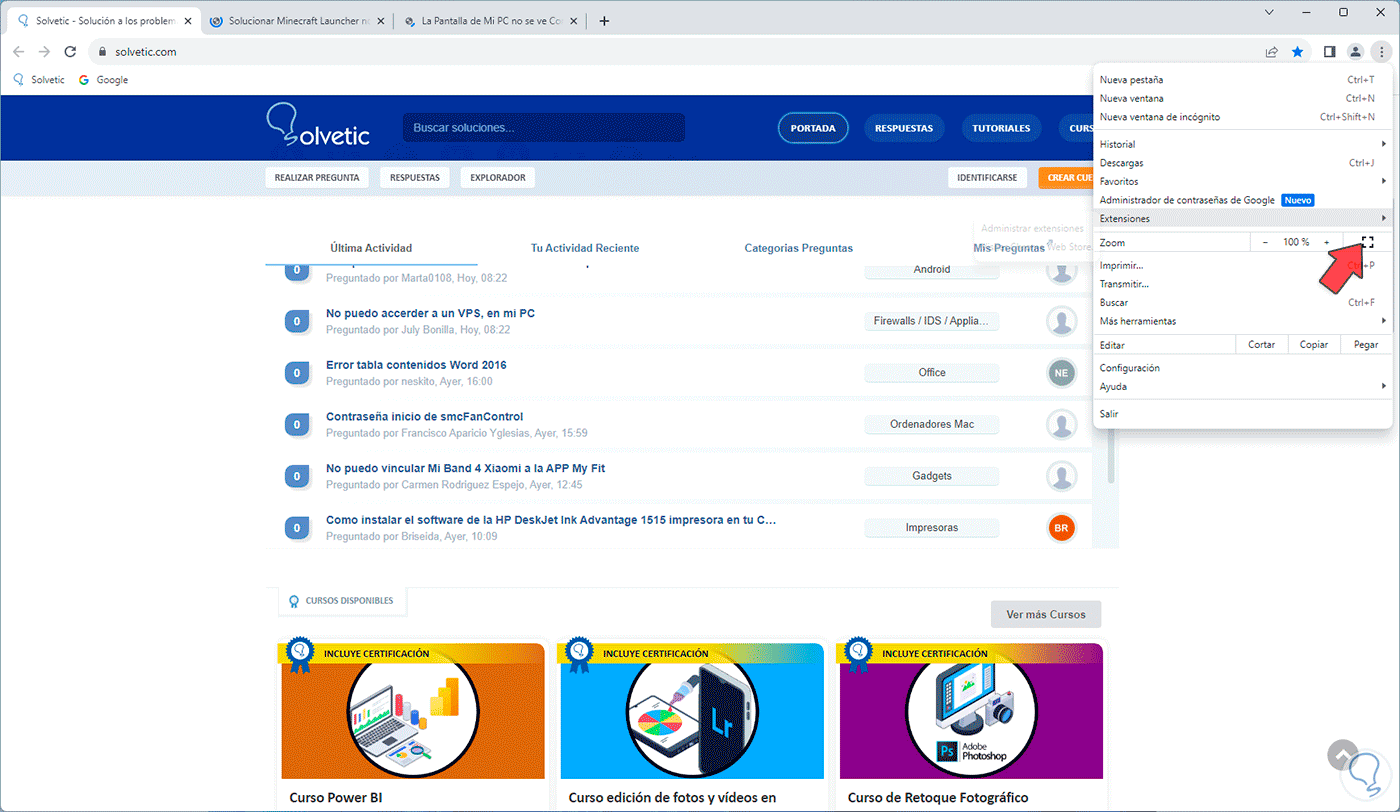Open question Error tabla contenidos Word 2016
Image resolution: width=1400 pixels, height=812 pixels.
tap(416, 365)
